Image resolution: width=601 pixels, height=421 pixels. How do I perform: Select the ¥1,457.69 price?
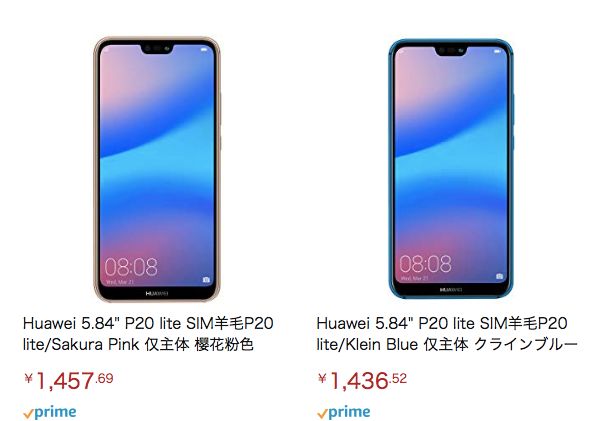[x=69, y=381]
